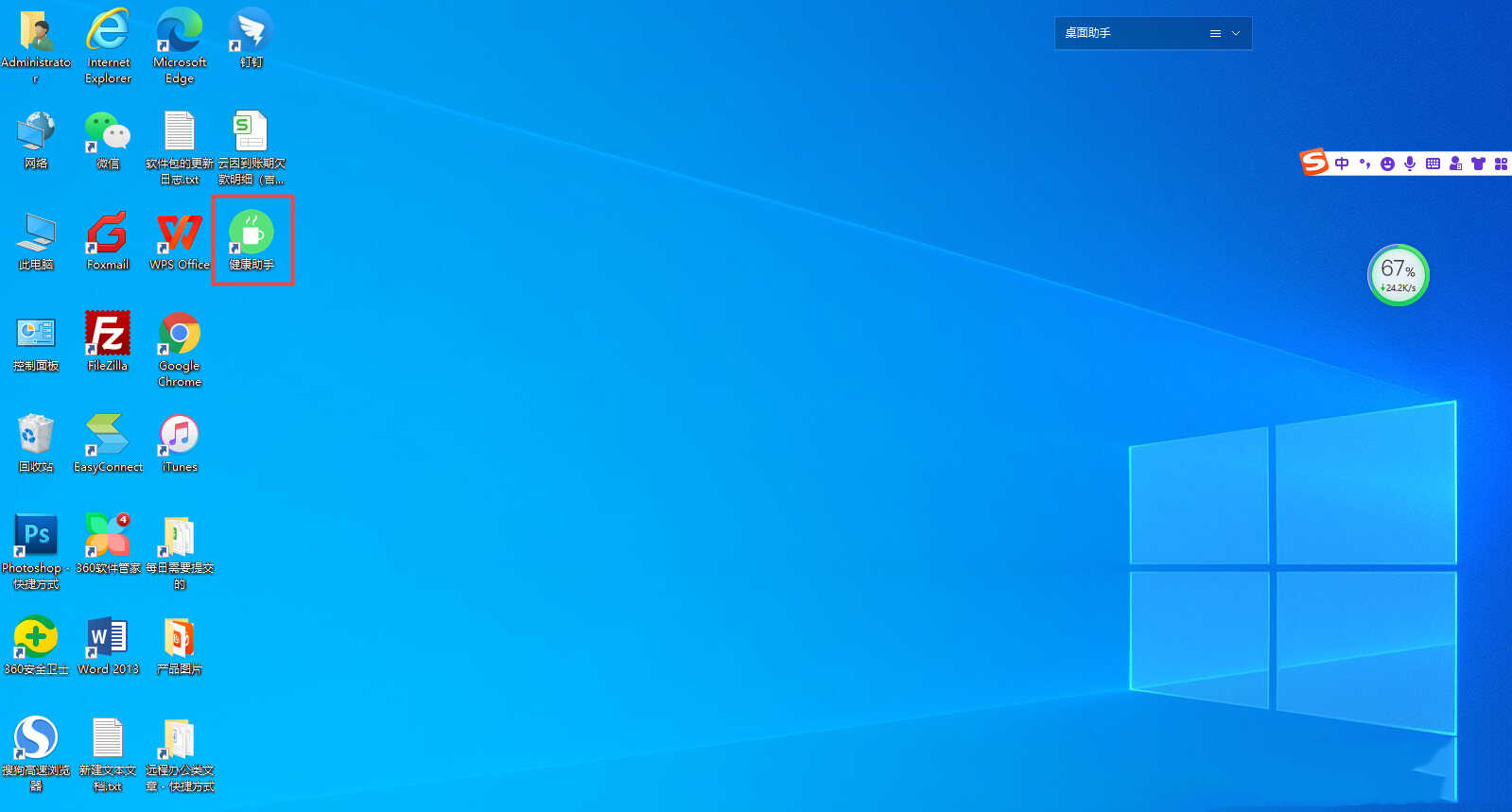Expand the 桌面助手 chevron arrow

point(1236,33)
